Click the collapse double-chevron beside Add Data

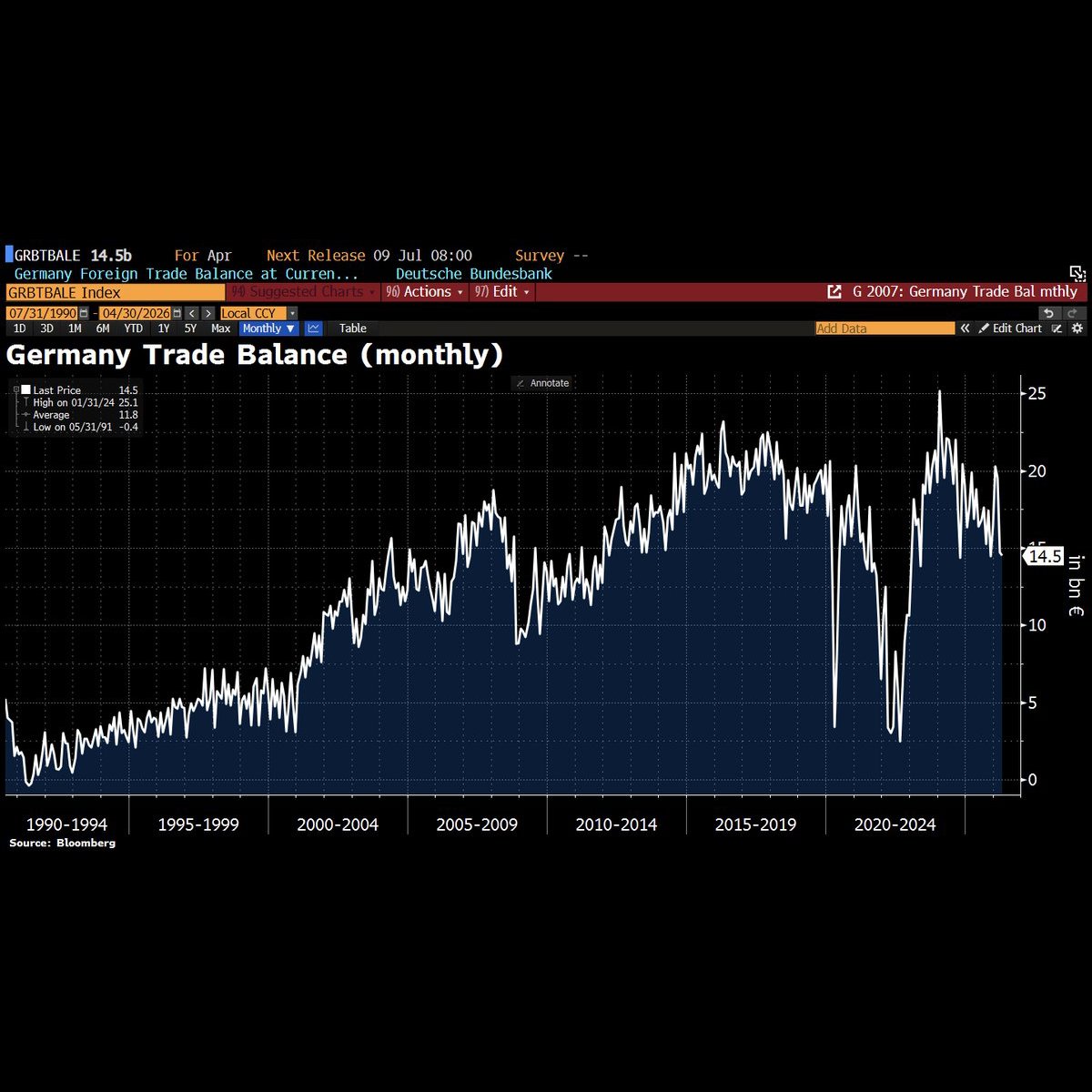[966, 329]
